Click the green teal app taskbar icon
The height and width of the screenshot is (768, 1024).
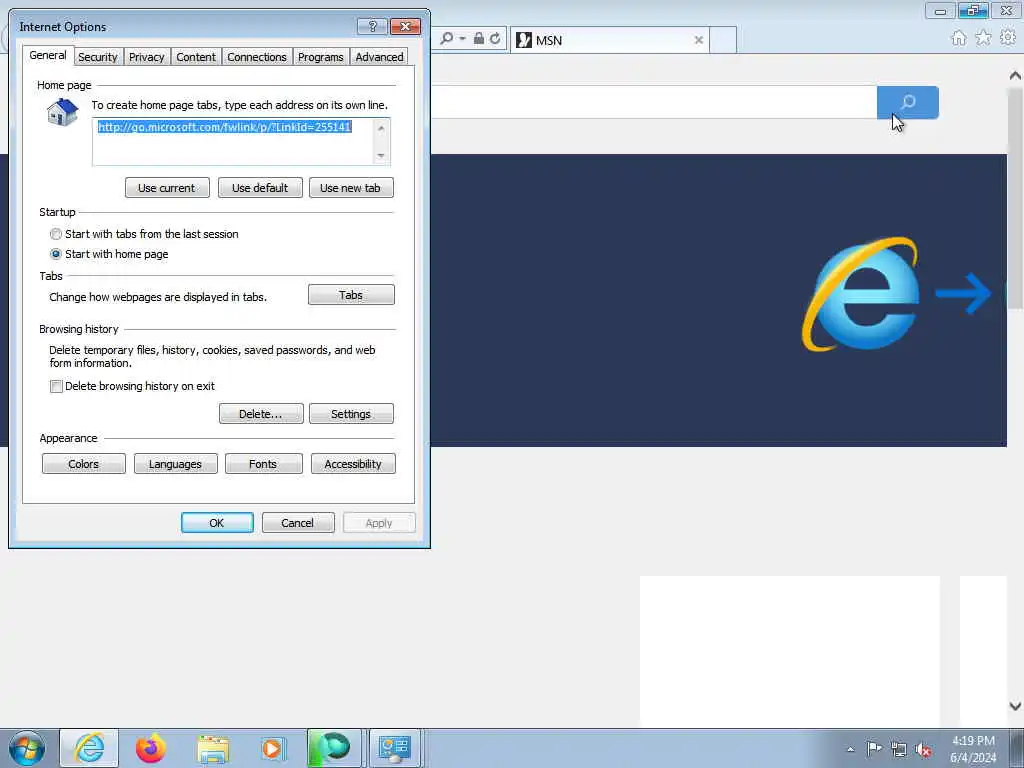[x=334, y=748]
